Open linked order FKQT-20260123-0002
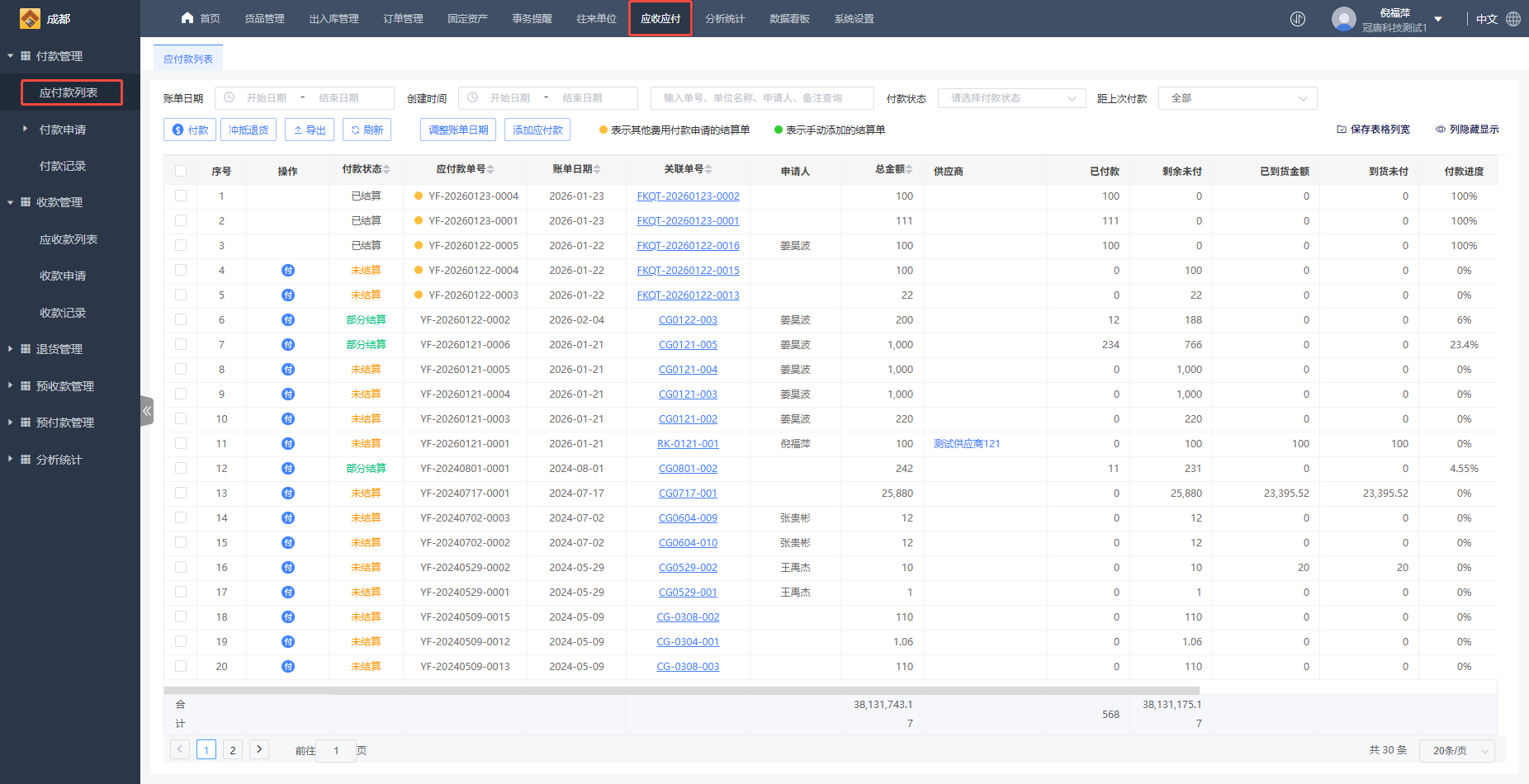The width and height of the screenshot is (1529, 784). pyautogui.click(x=688, y=196)
